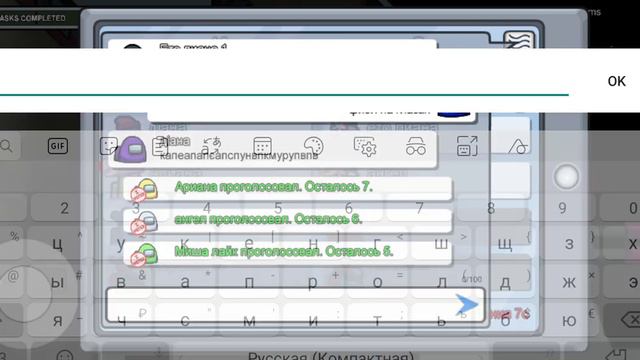Tap the Cyrillic з key
Viewport: 640px width, 360px height.
coord(569,244)
